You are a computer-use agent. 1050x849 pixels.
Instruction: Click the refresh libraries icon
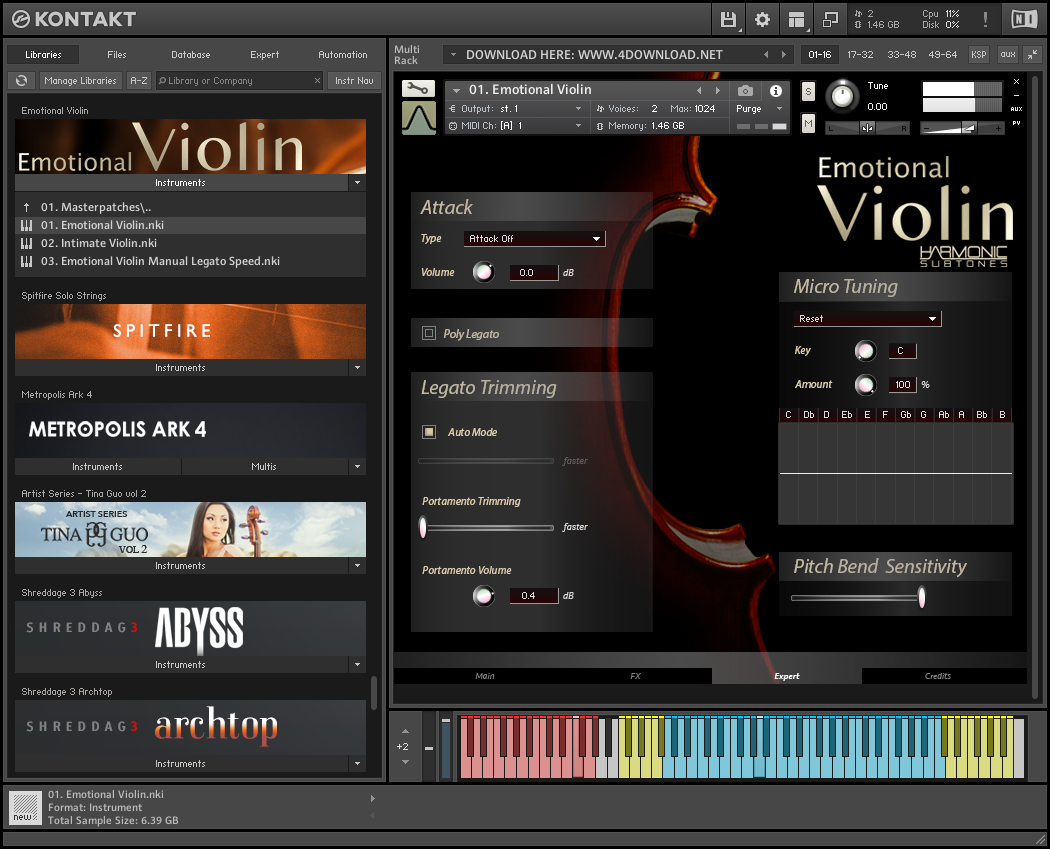[21, 80]
